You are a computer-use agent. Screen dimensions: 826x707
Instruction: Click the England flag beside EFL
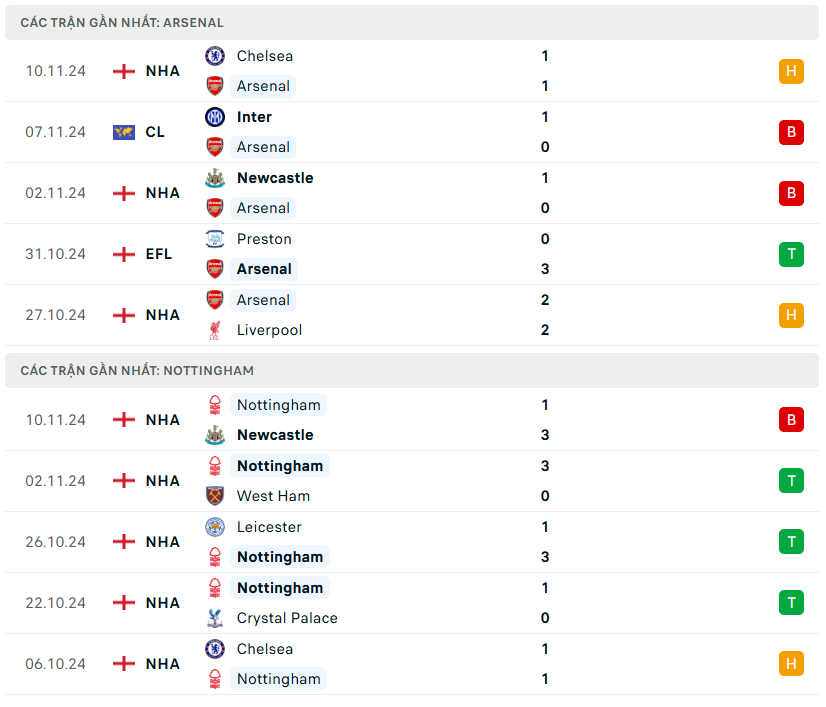point(124,254)
